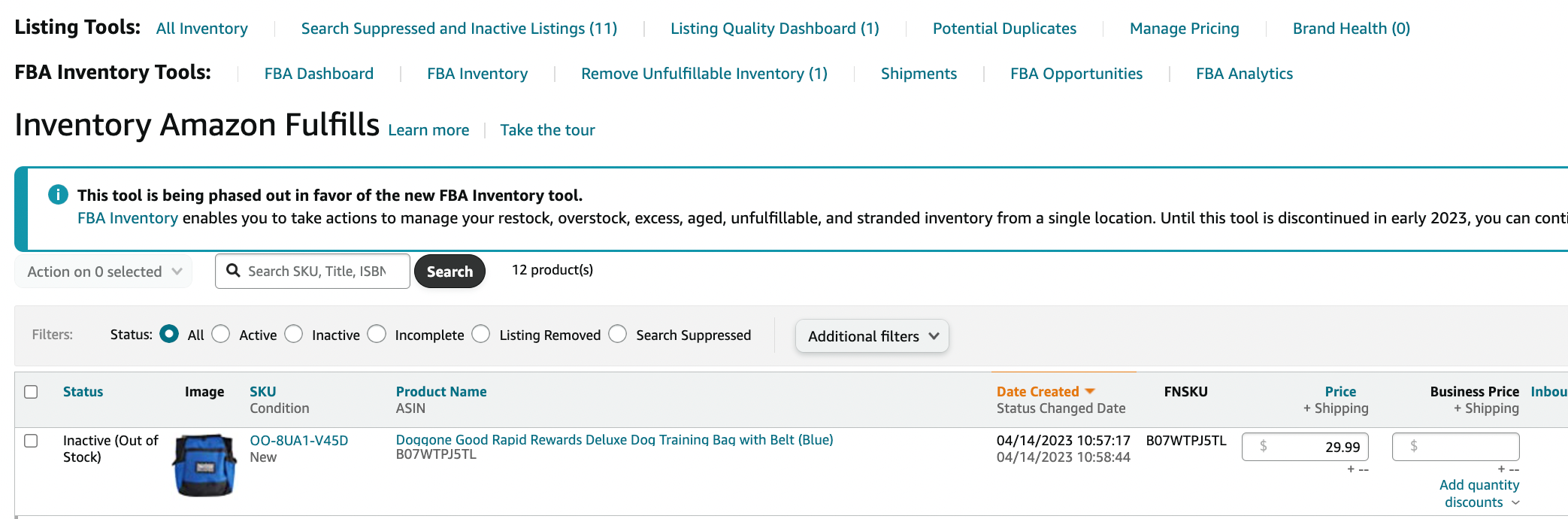Open the Take the tour link

tap(547, 130)
